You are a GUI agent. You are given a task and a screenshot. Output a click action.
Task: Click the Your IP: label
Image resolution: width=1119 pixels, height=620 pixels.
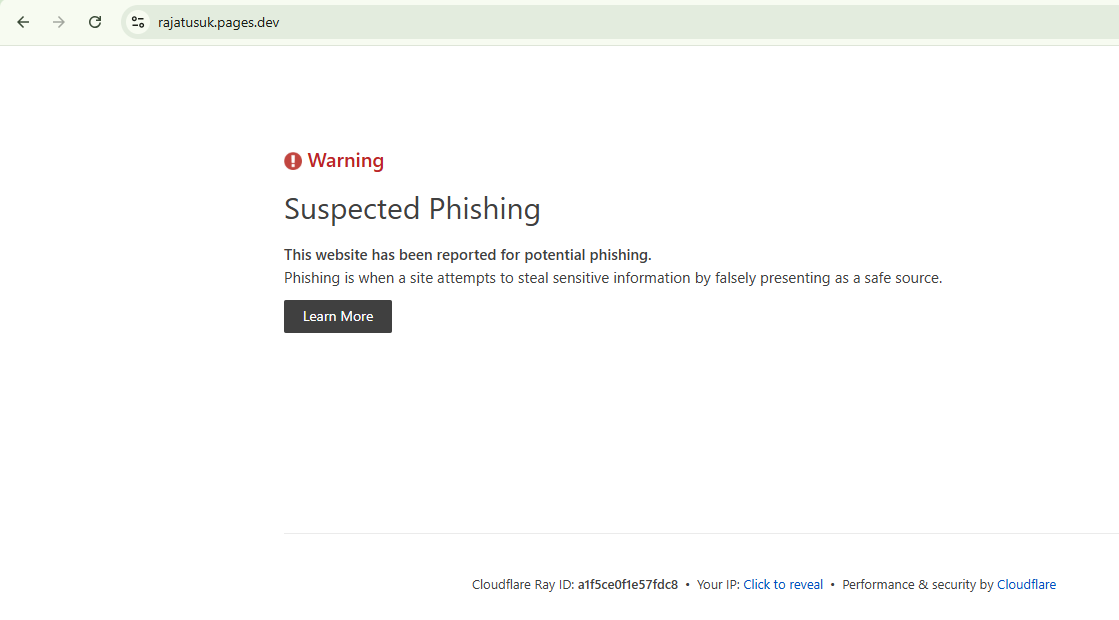718,584
